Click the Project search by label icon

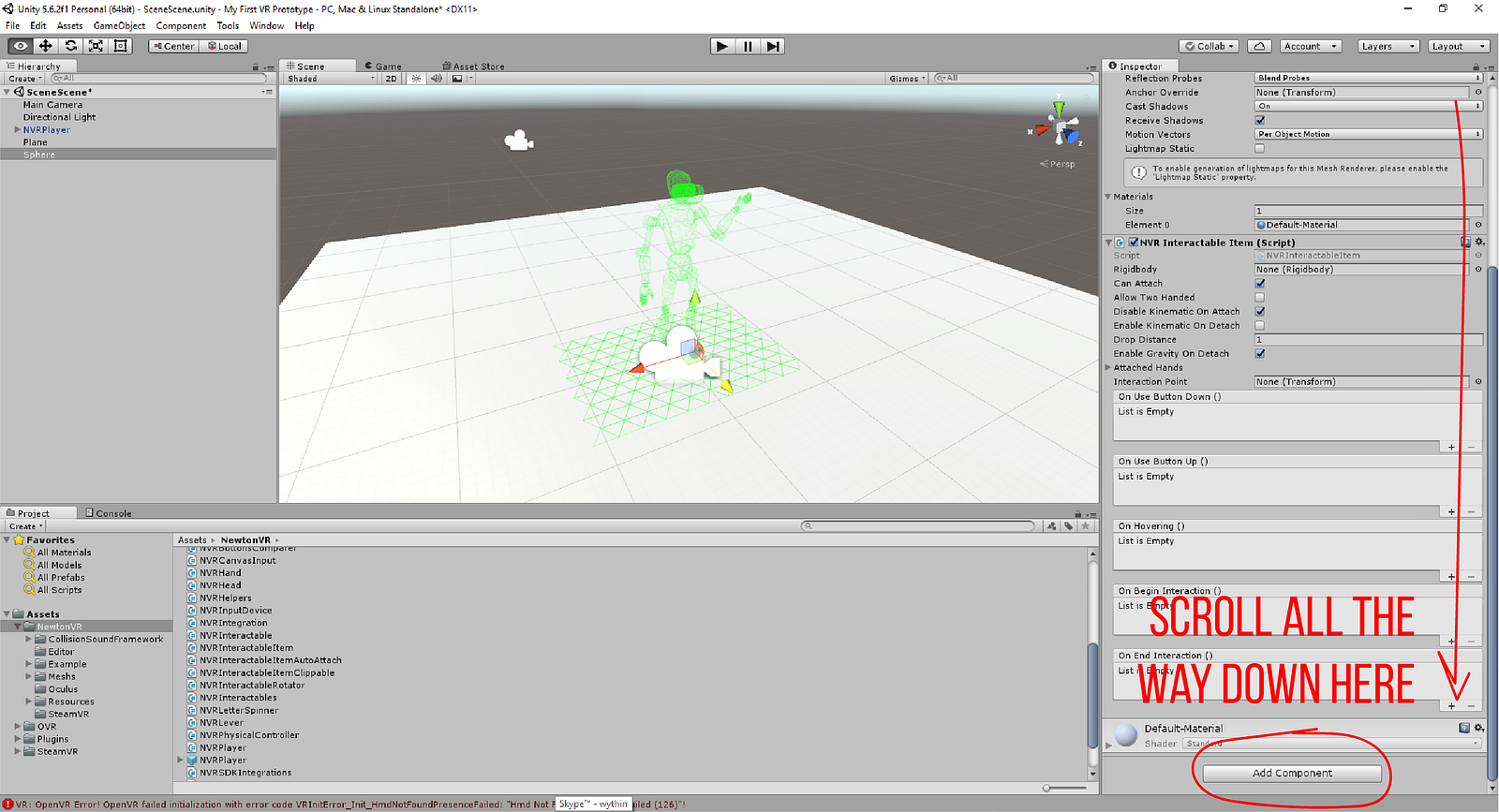1069,526
